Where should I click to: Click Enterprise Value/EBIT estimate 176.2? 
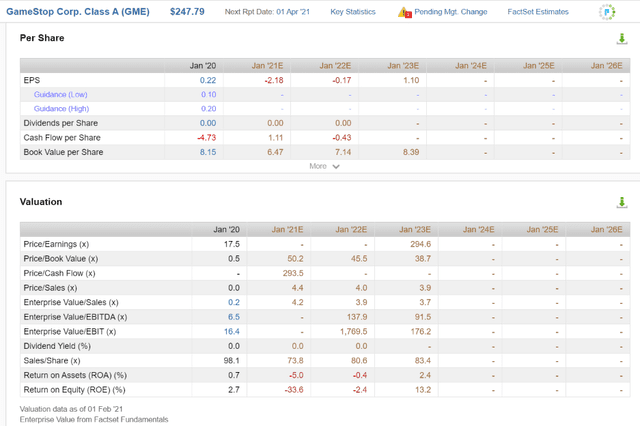pos(421,332)
